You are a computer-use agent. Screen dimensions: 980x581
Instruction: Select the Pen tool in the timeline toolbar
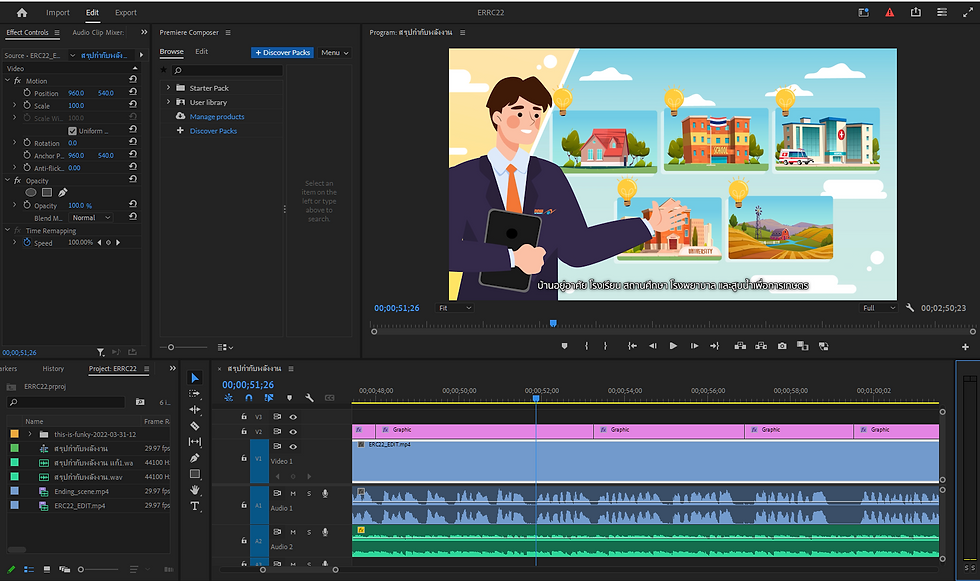tap(195, 458)
